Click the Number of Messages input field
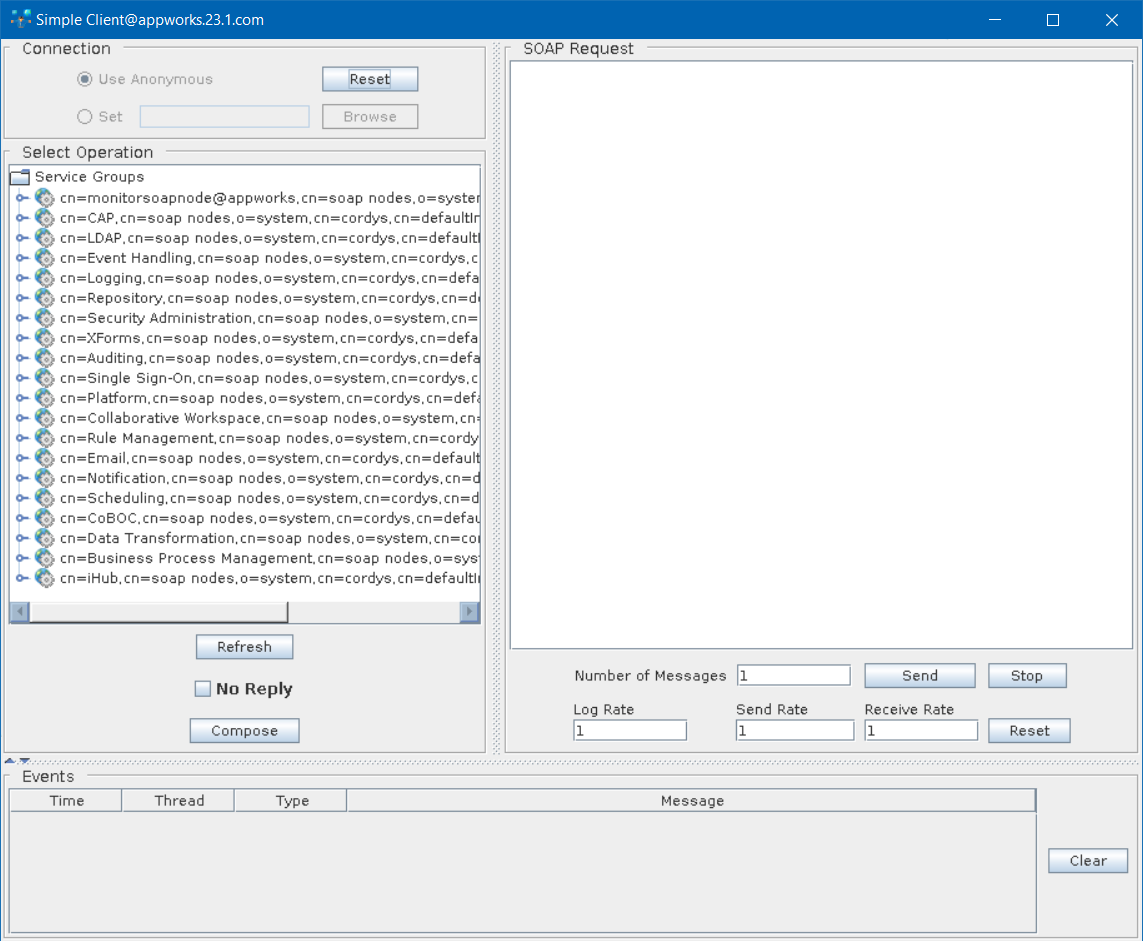 (x=794, y=676)
